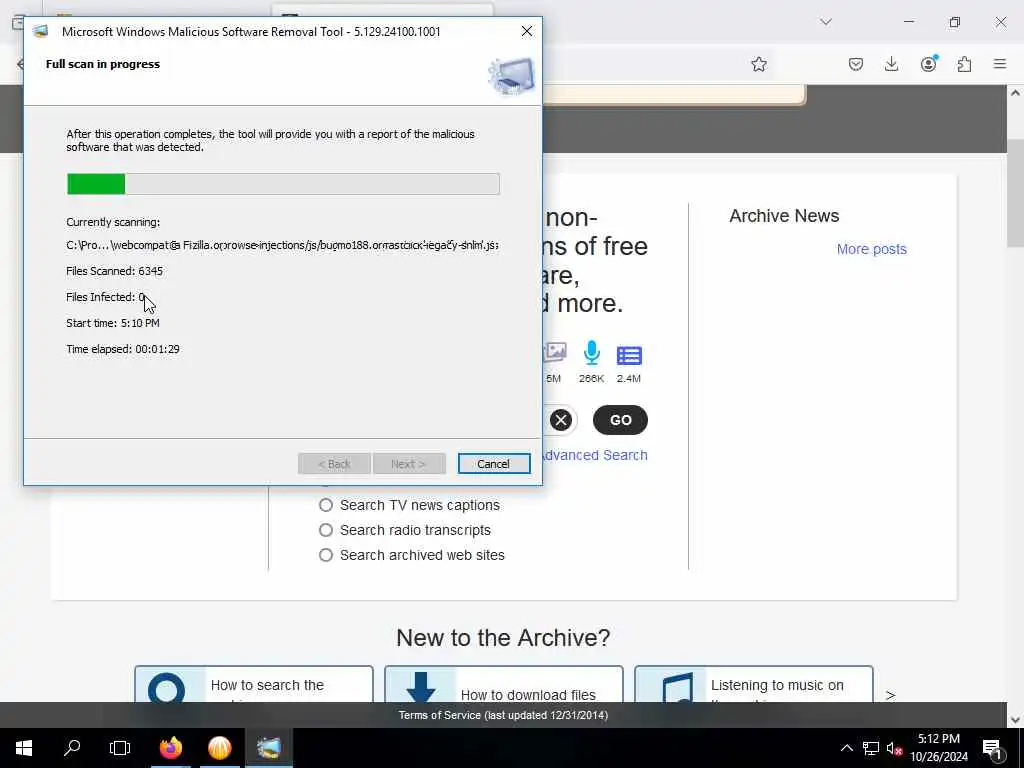
Task: Click the New to the Archive? heading
Action: click(503, 637)
